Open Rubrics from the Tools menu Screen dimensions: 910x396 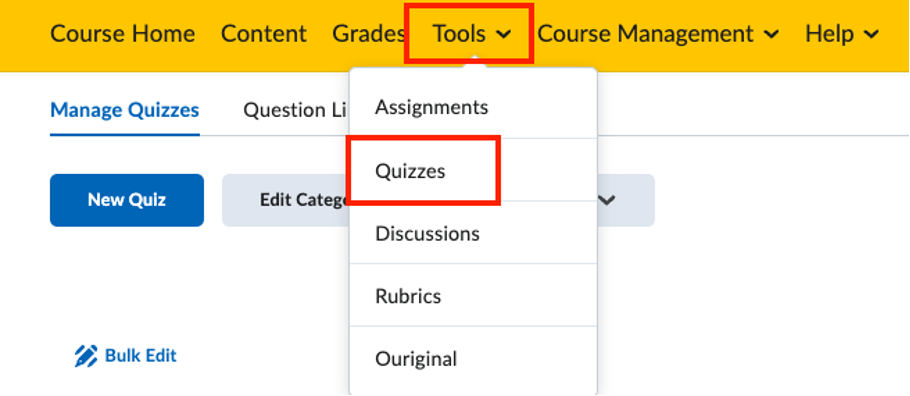coord(473,296)
